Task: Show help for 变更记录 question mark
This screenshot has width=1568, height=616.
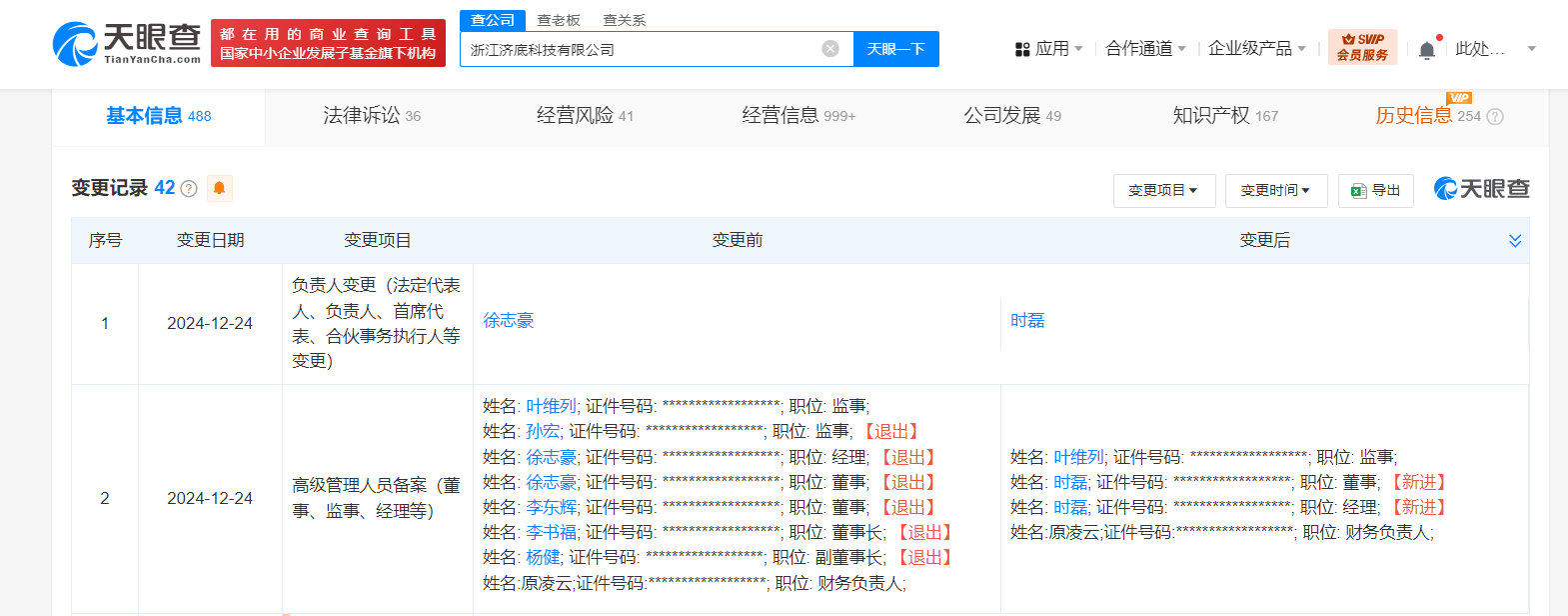Action: (189, 188)
